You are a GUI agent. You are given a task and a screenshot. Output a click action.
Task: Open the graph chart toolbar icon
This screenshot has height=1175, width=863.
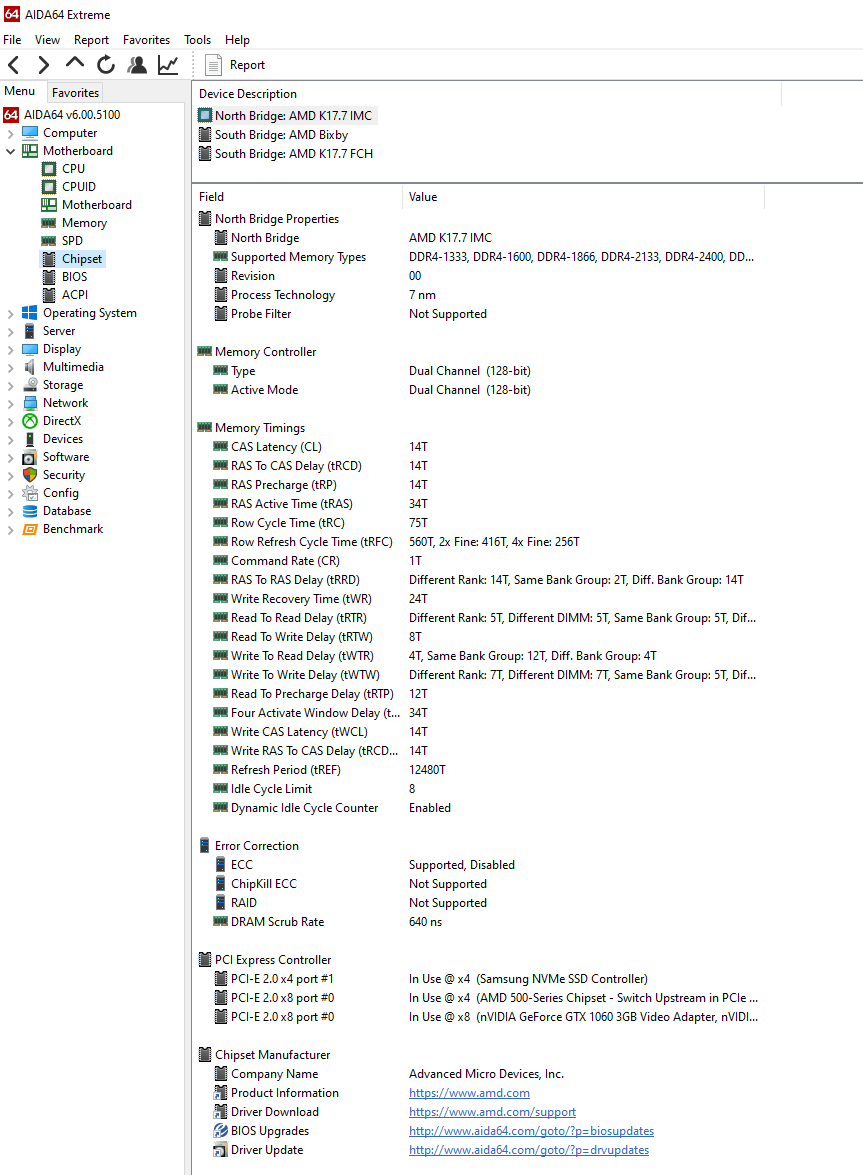pyautogui.click(x=168, y=65)
